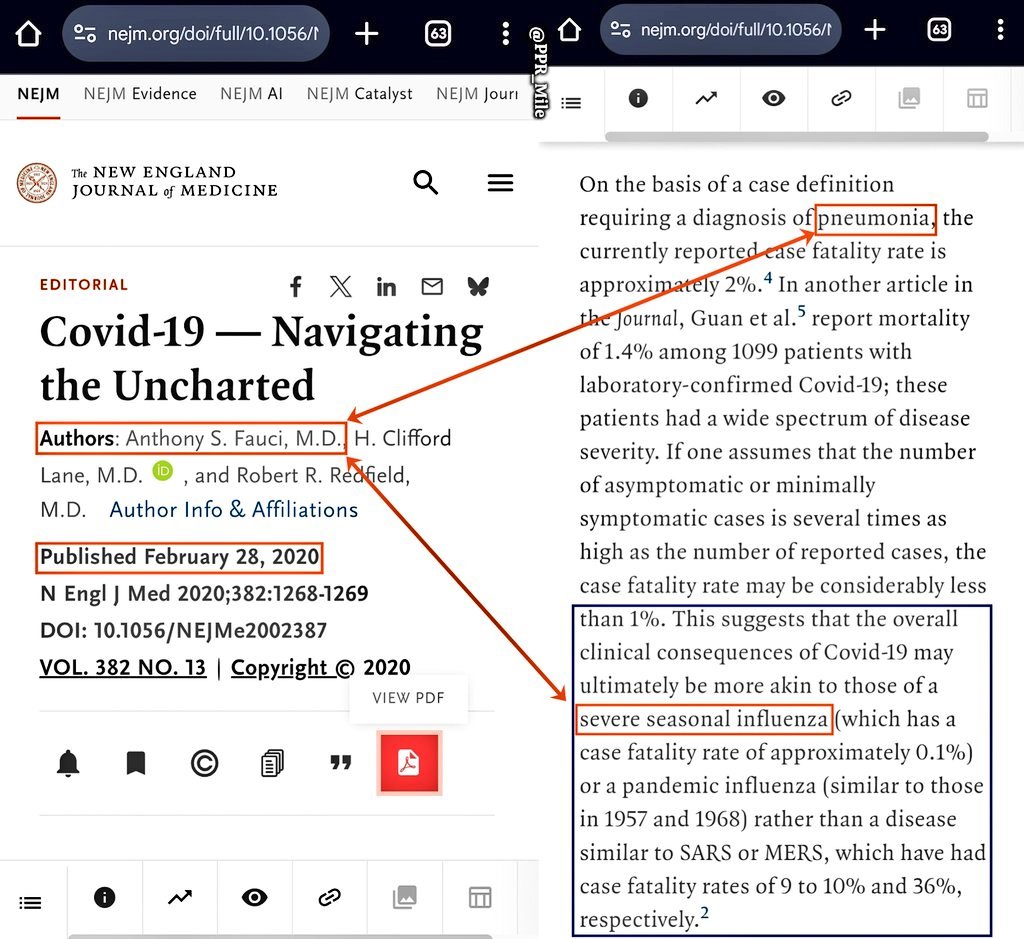Image resolution: width=1024 pixels, height=939 pixels.
Task: Open the Author Info & Affiliations link
Action: click(x=234, y=509)
